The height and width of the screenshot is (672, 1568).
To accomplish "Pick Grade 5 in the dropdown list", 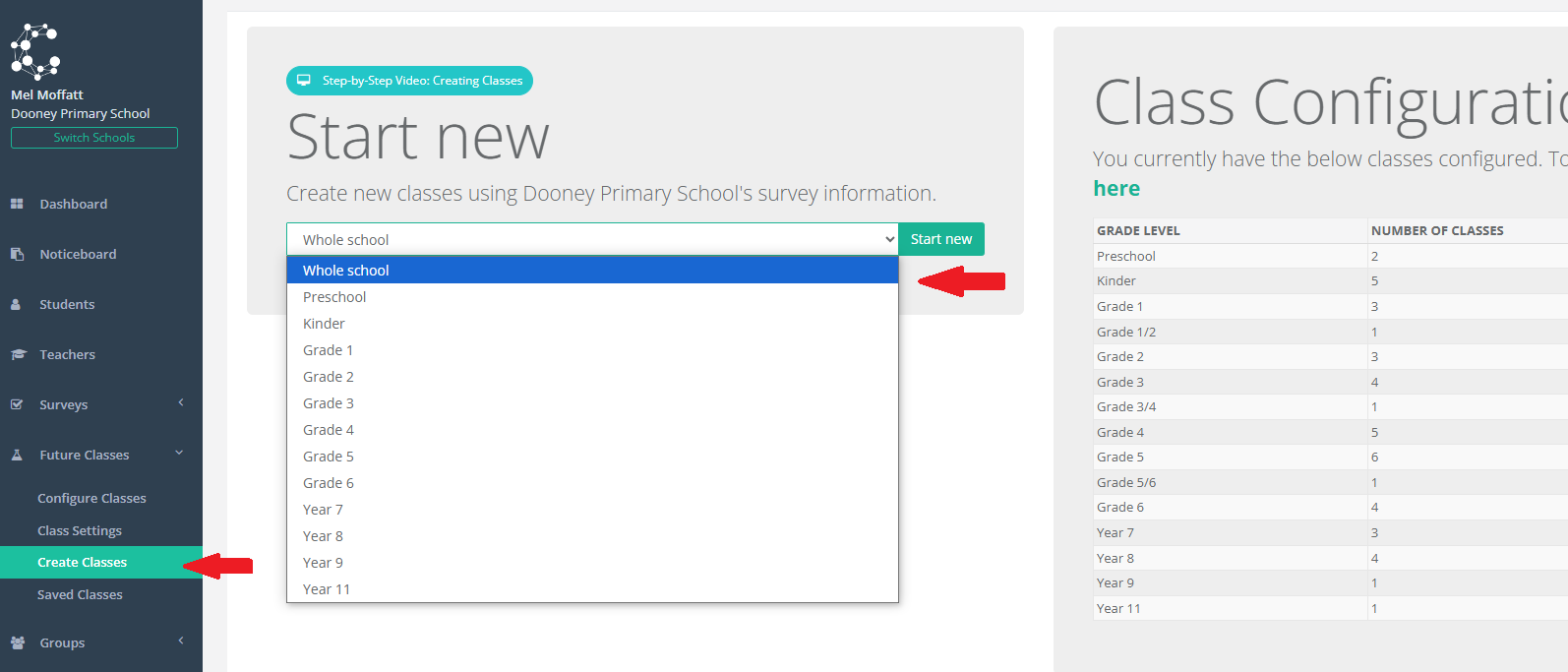I will [x=592, y=457].
